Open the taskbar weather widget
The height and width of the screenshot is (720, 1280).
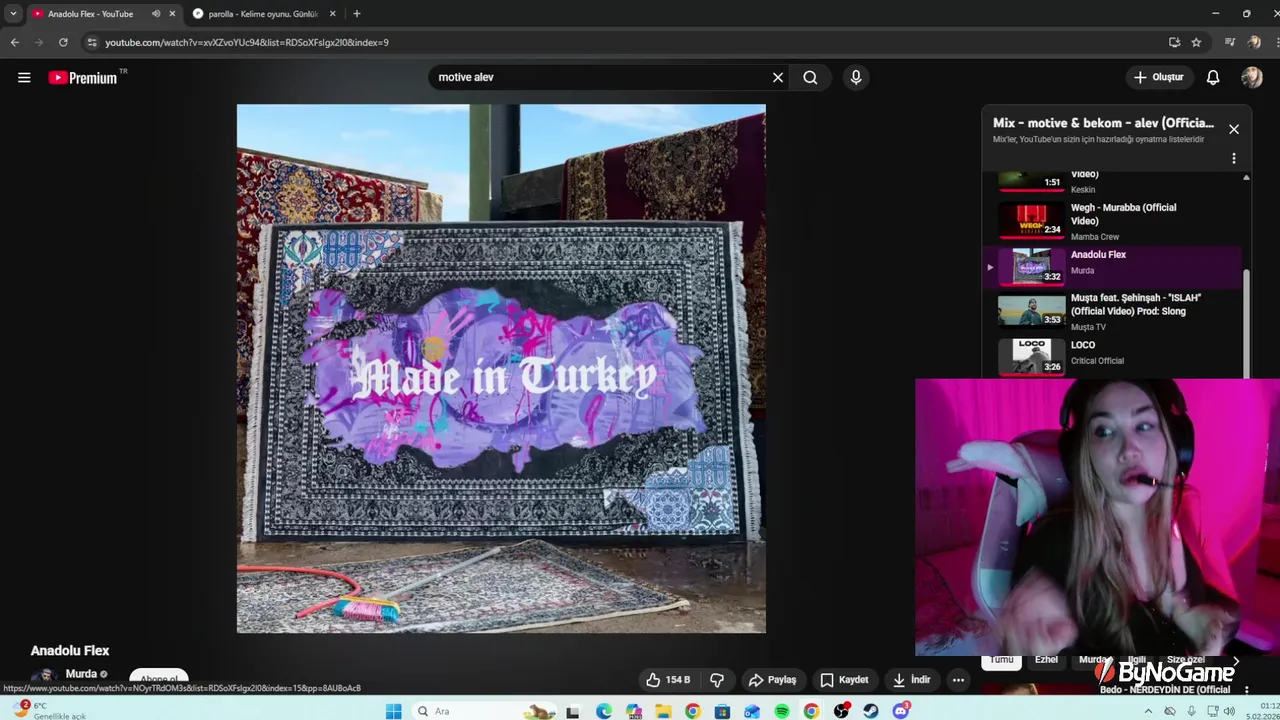point(50,711)
